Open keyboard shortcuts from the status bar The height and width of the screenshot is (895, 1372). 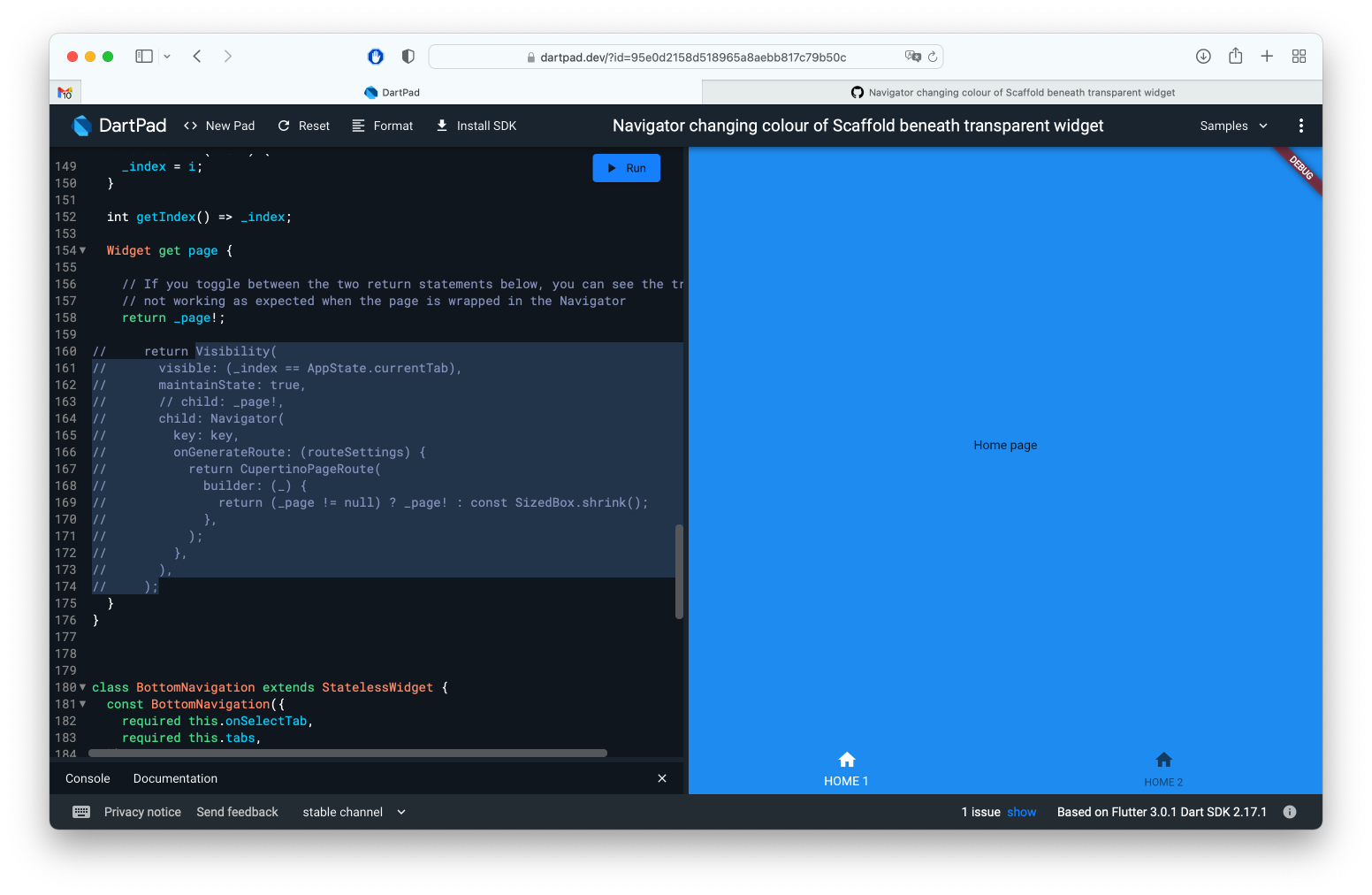[x=81, y=811]
